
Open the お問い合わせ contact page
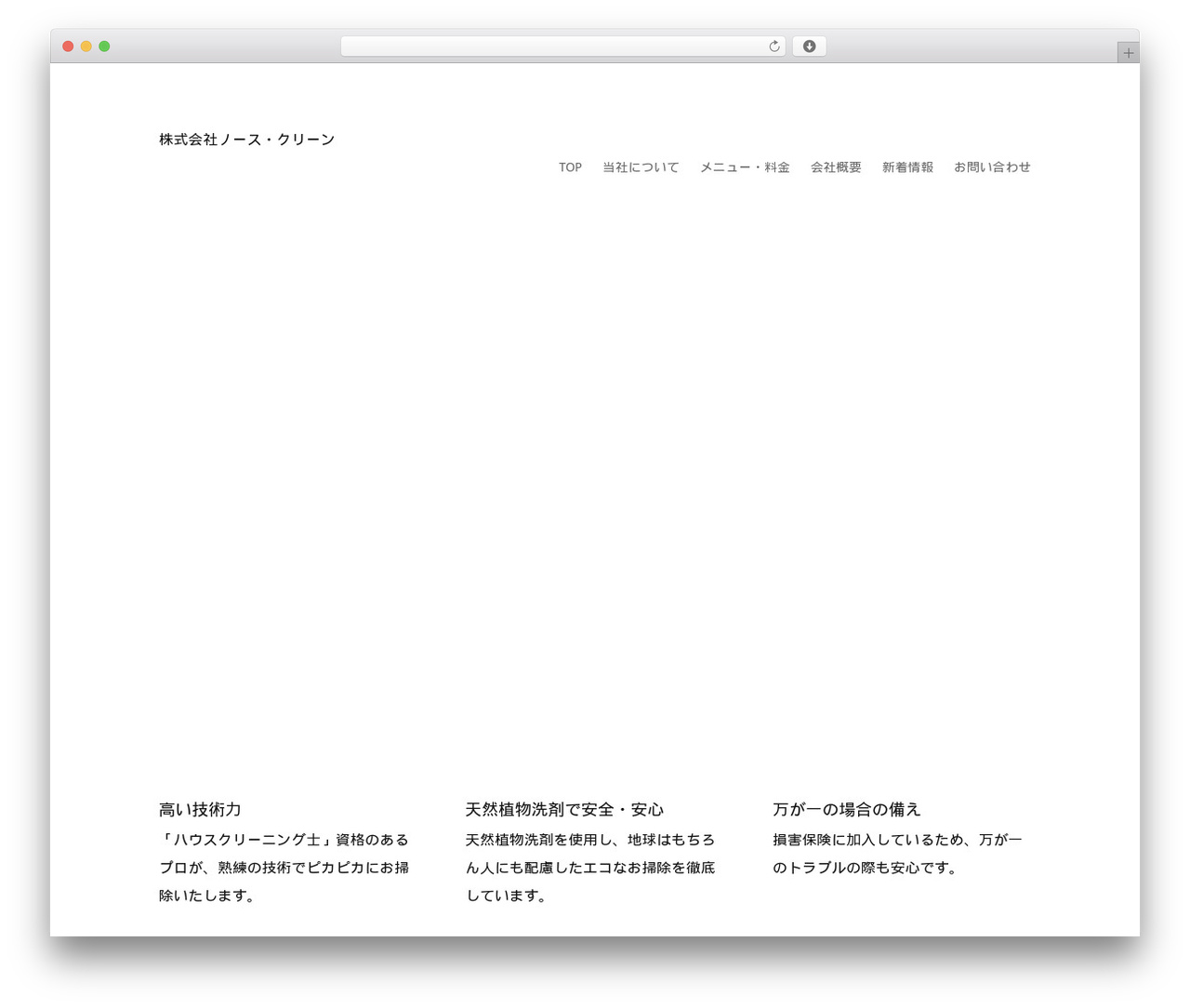(x=992, y=167)
